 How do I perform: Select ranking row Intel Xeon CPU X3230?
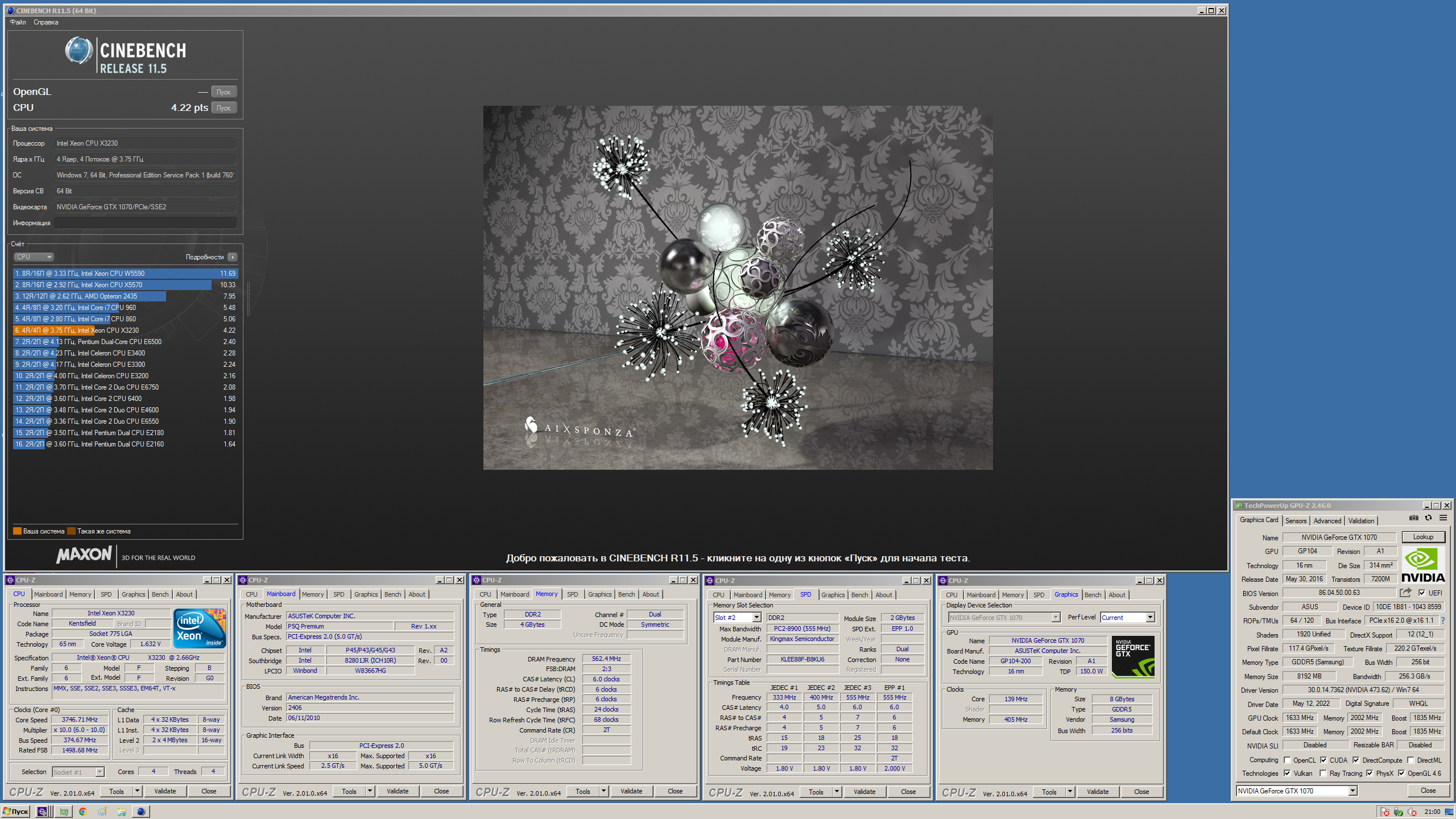click(x=125, y=330)
